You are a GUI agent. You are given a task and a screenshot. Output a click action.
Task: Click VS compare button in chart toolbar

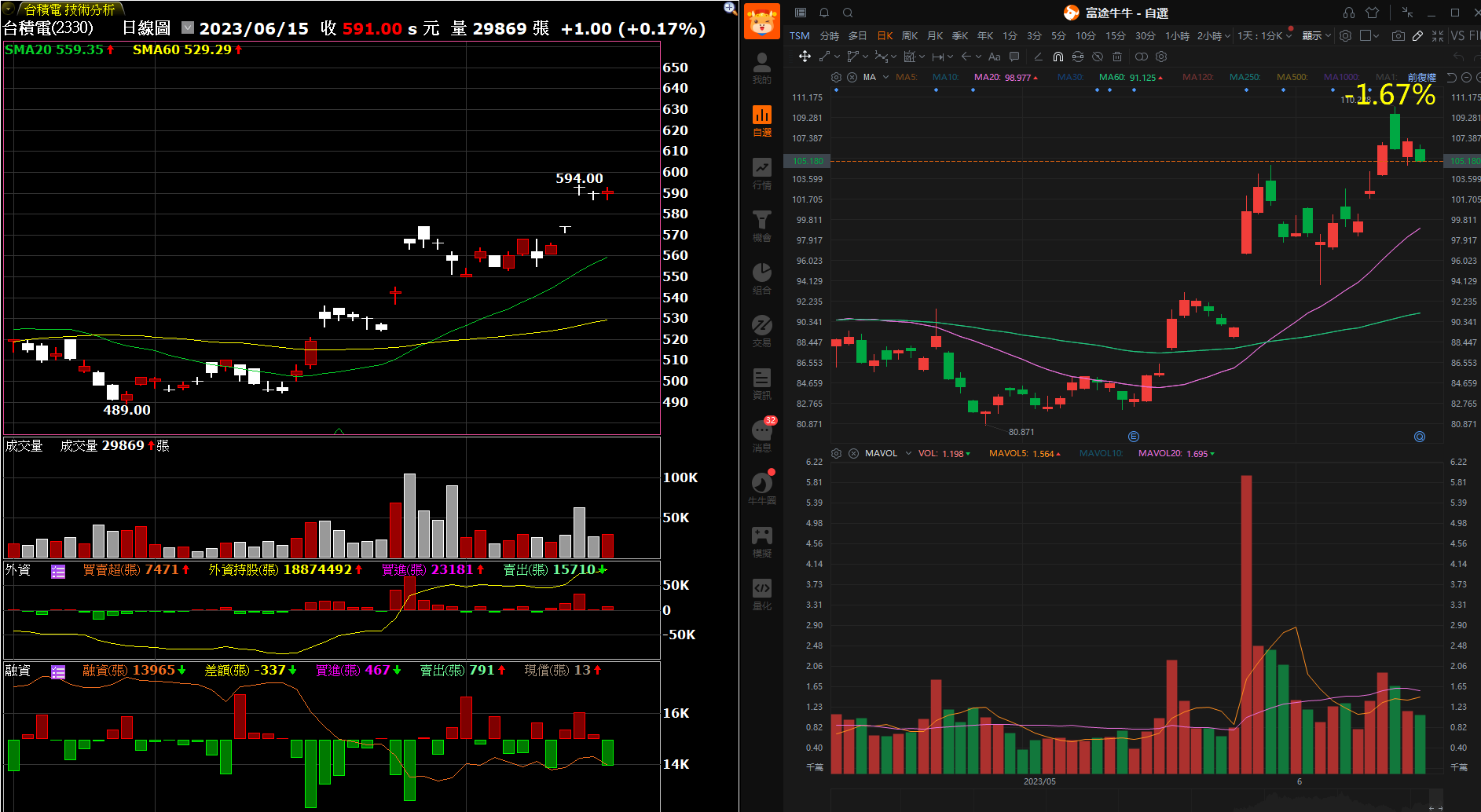pos(1457,36)
